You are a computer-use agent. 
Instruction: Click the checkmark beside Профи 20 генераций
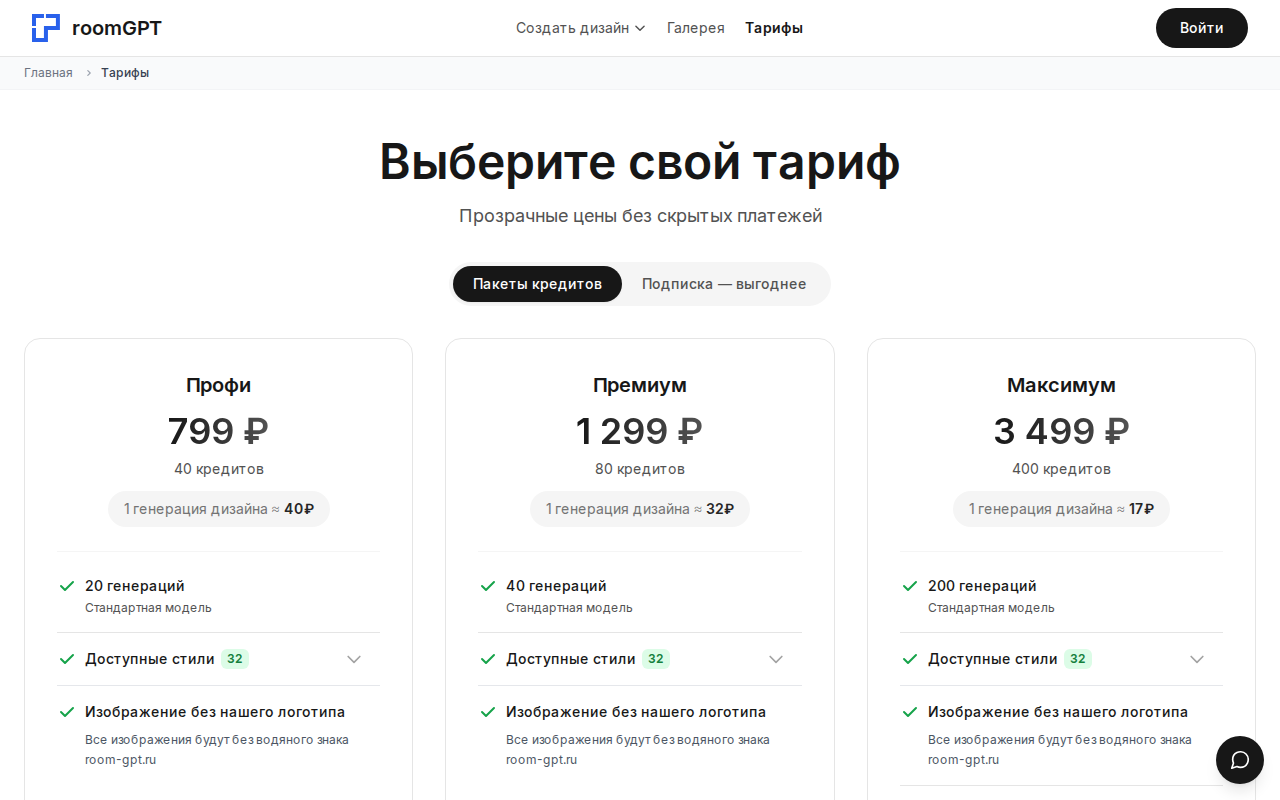point(67,586)
